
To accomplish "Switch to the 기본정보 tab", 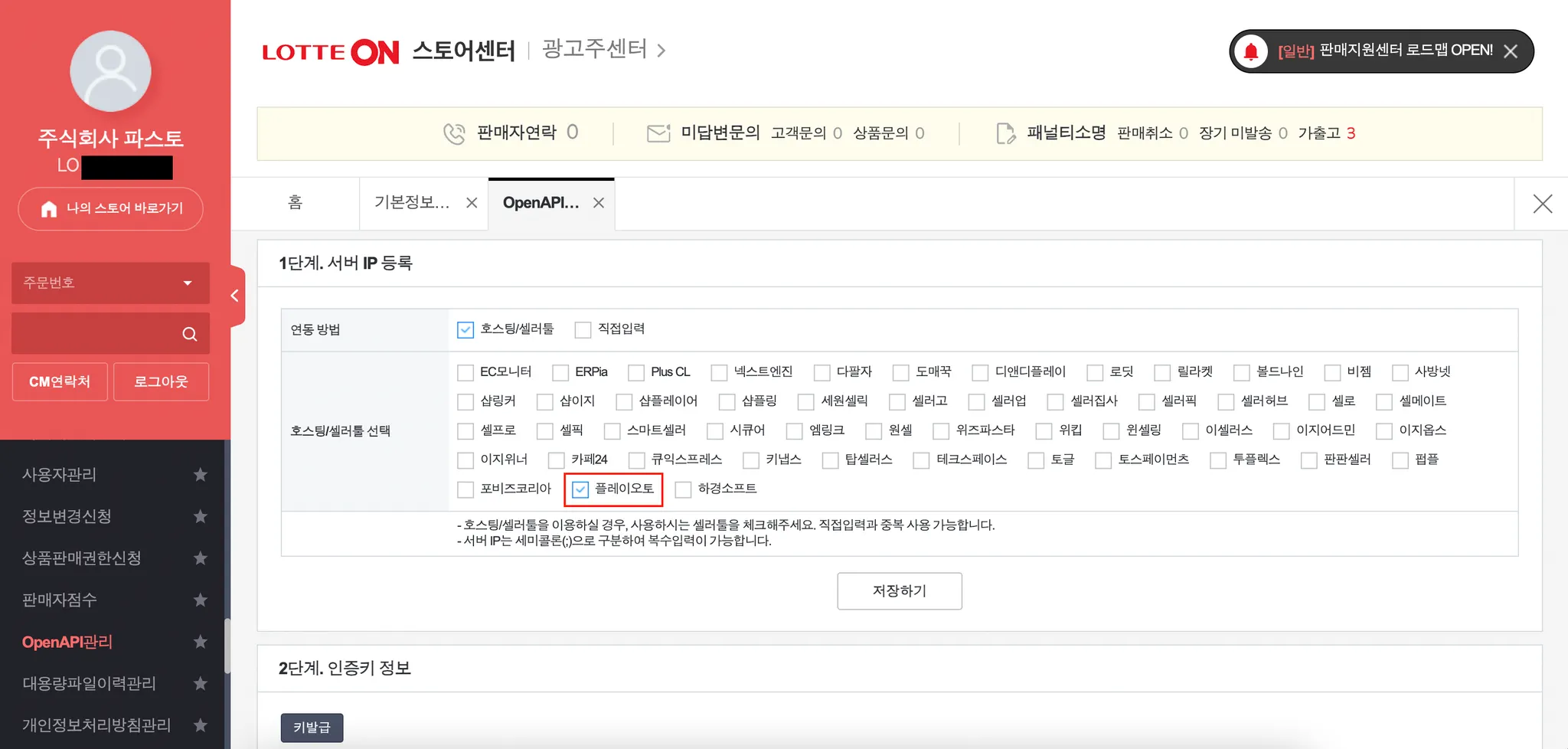I will tap(412, 203).
